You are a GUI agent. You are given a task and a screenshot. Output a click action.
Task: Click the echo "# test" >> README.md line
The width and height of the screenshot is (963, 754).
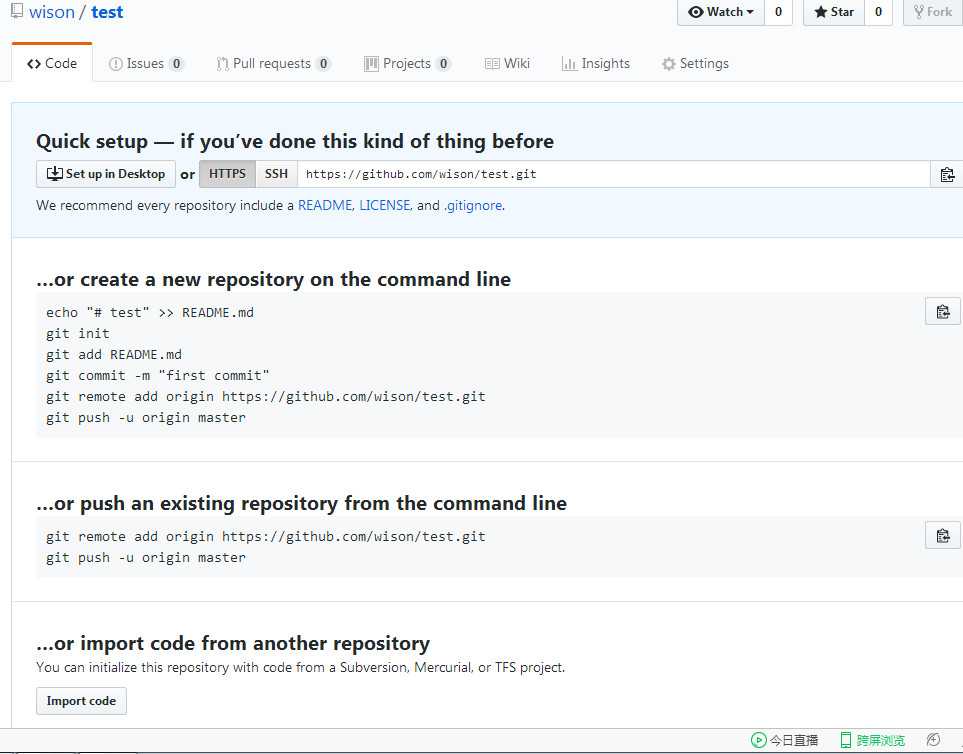click(x=150, y=313)
